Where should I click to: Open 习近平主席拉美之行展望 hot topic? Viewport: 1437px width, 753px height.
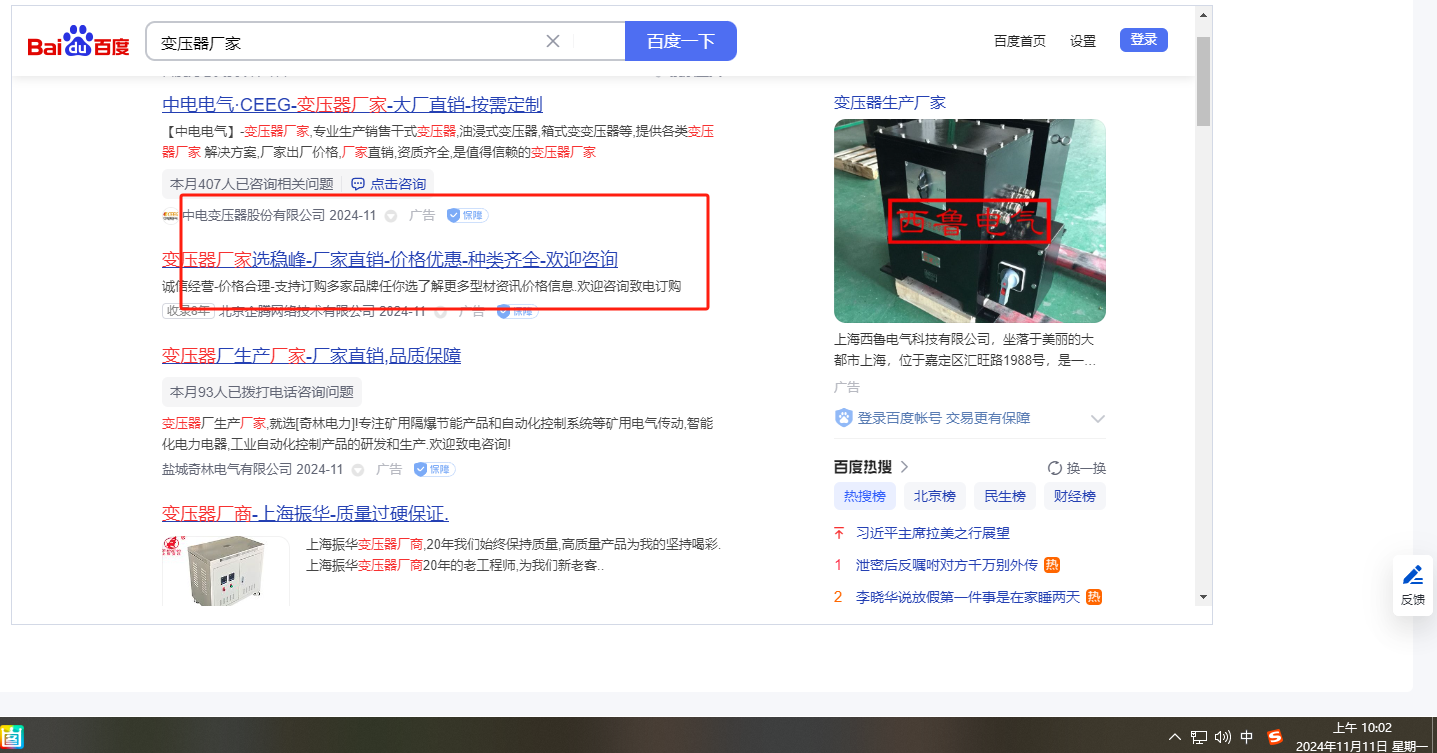(933, 533)
